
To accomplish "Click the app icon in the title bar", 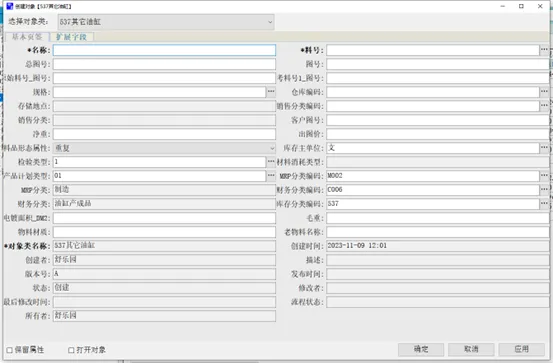I will [x=10, y=6].
